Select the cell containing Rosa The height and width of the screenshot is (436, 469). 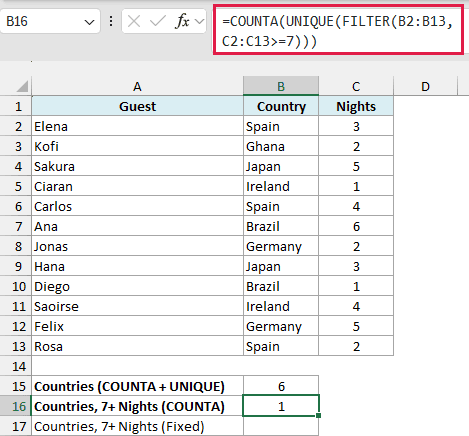pos(137,346)
